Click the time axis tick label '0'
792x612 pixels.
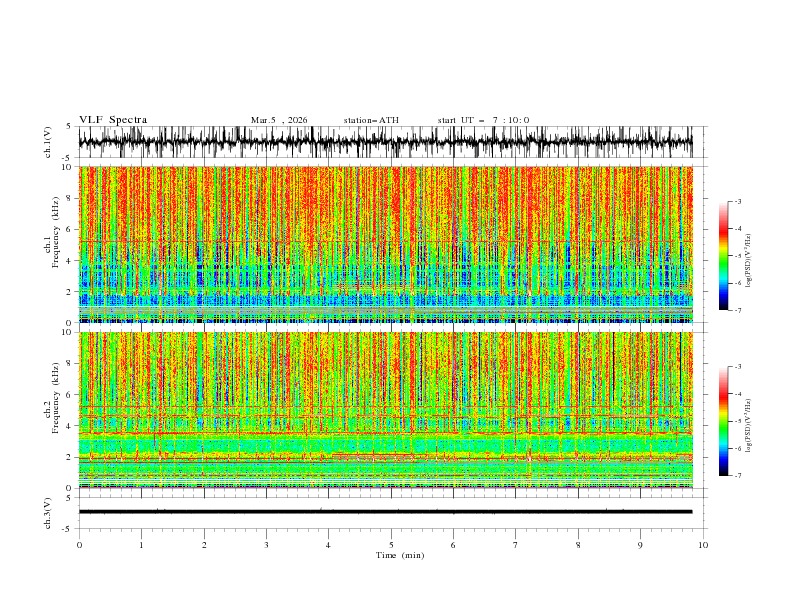(x=79, y=545)
